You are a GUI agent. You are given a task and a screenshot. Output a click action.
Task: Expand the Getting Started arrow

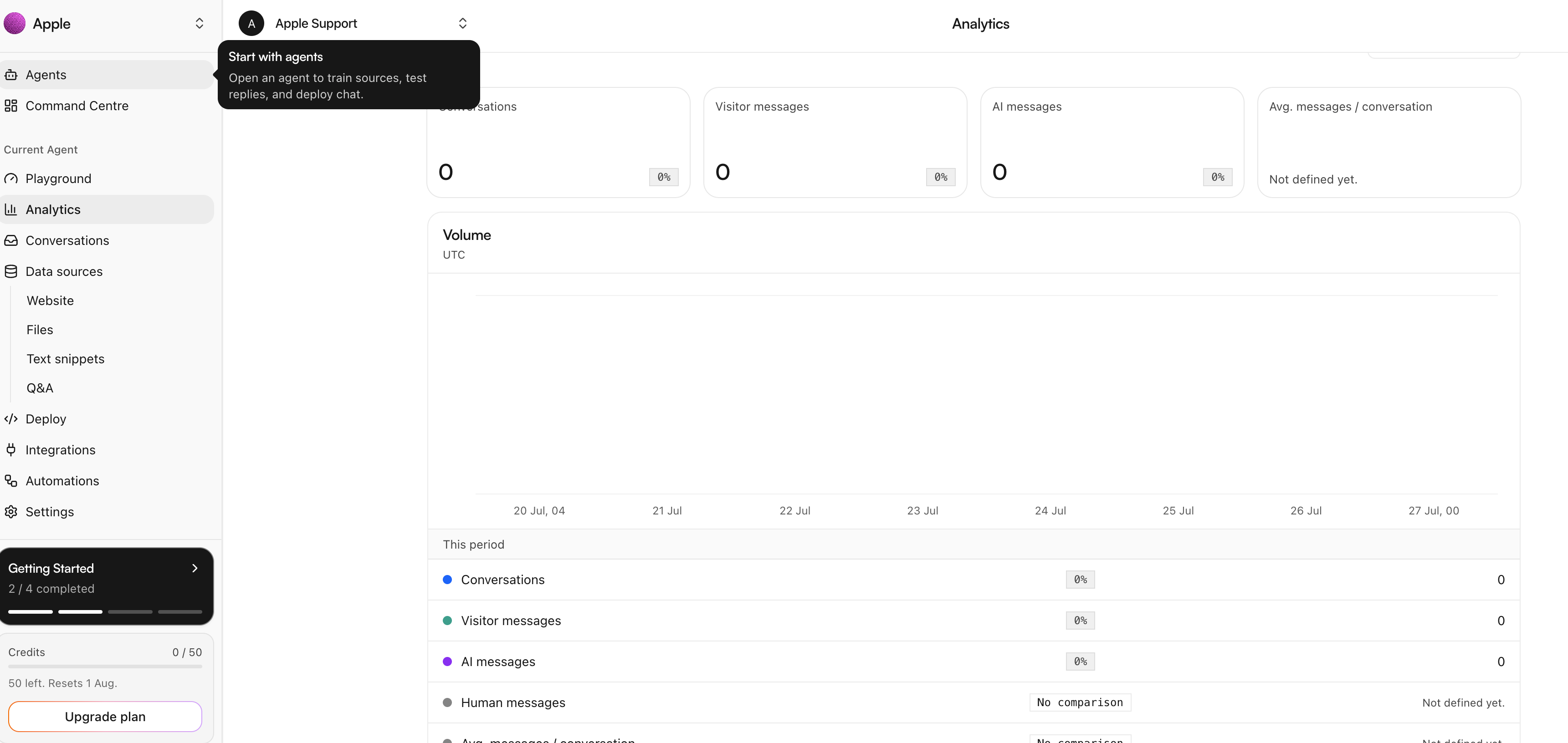point(195,568)
